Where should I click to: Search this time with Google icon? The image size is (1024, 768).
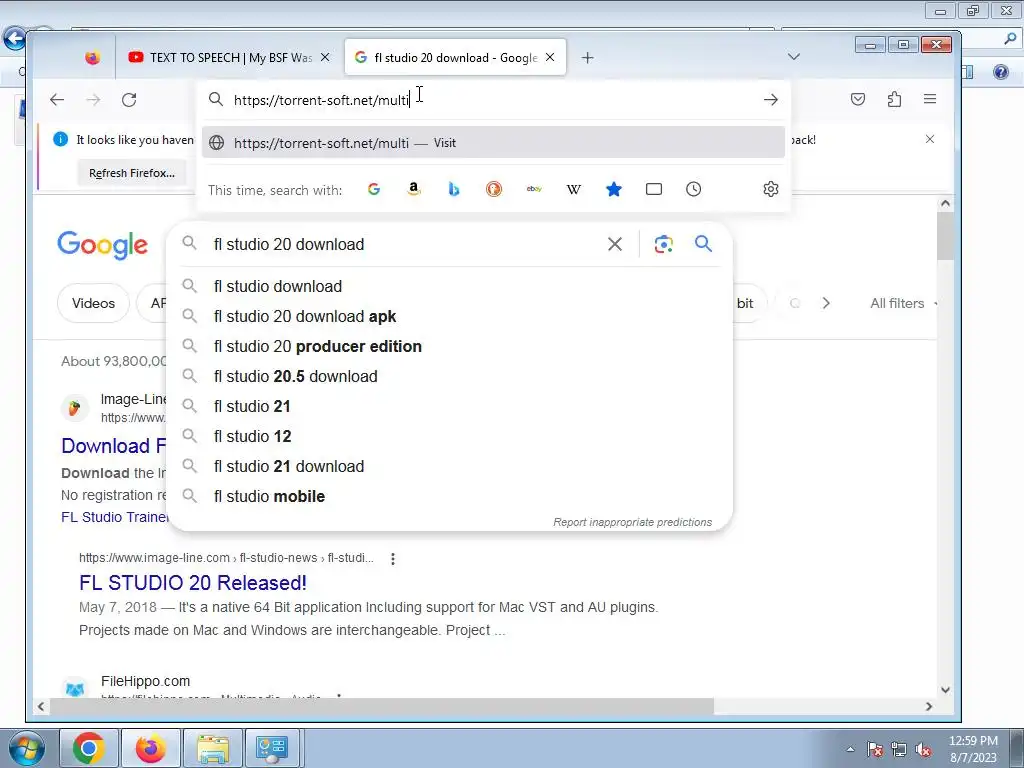[374, 189]
